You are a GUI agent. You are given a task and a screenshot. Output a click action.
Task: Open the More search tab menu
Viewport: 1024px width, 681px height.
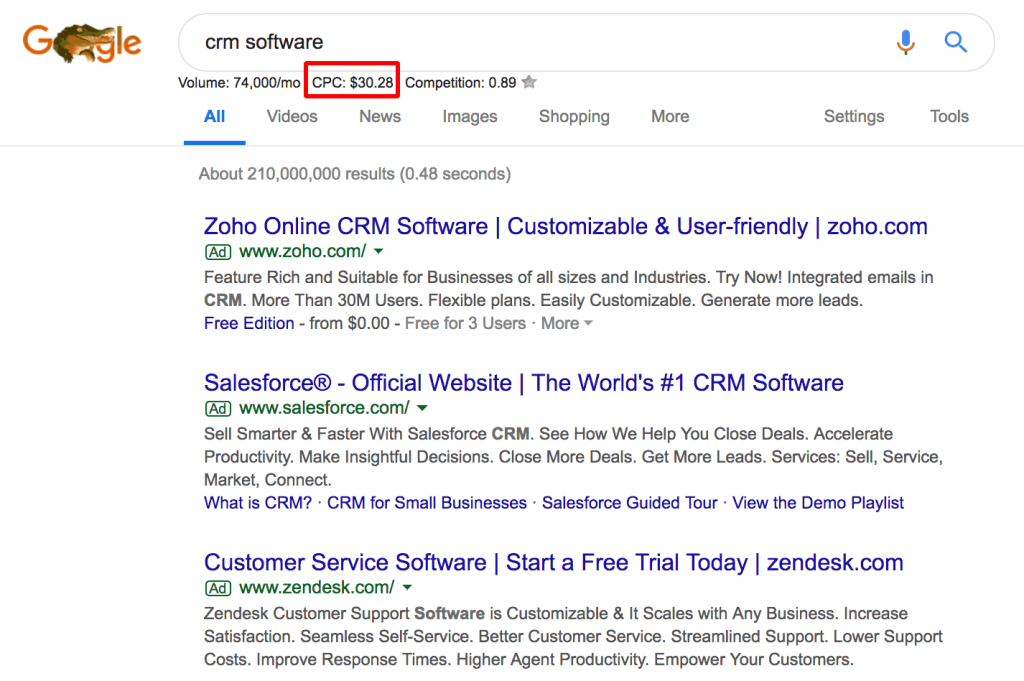670,117
